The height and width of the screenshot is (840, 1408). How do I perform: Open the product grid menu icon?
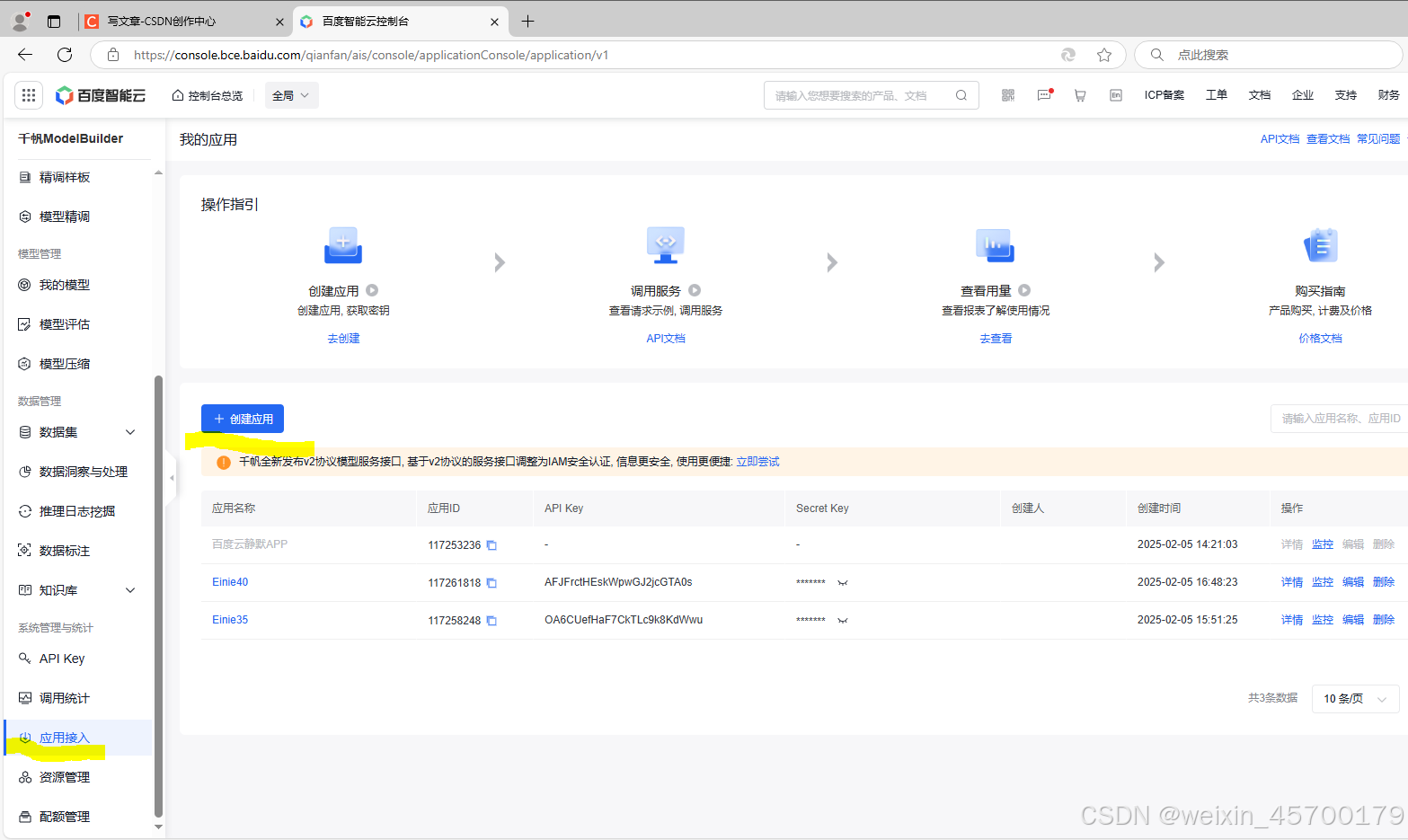coord(29,95)
